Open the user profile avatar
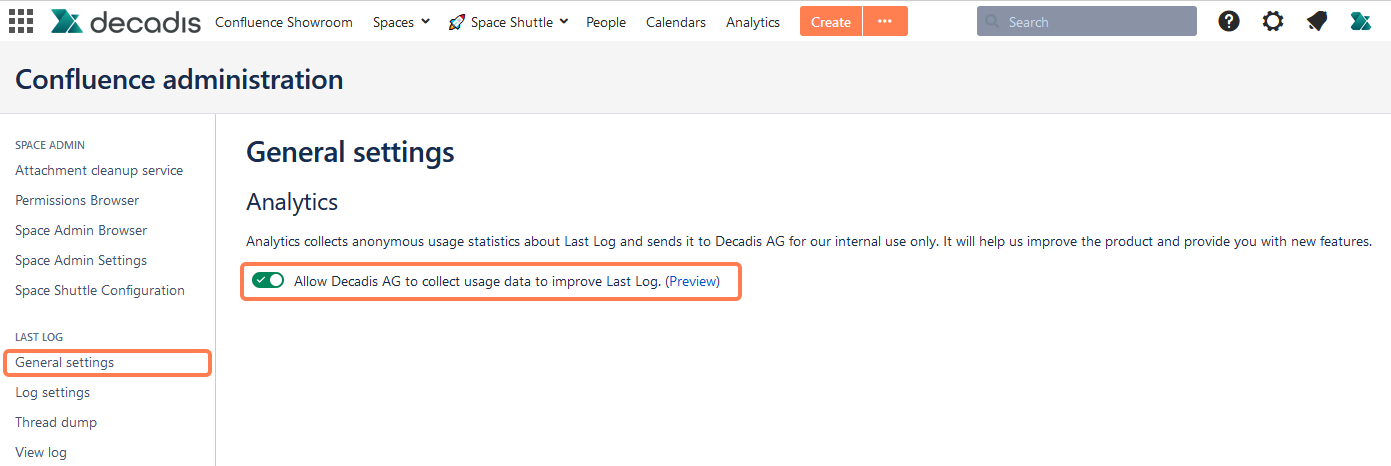Screen dimensions: 1391x466 tap(1360, 21)
